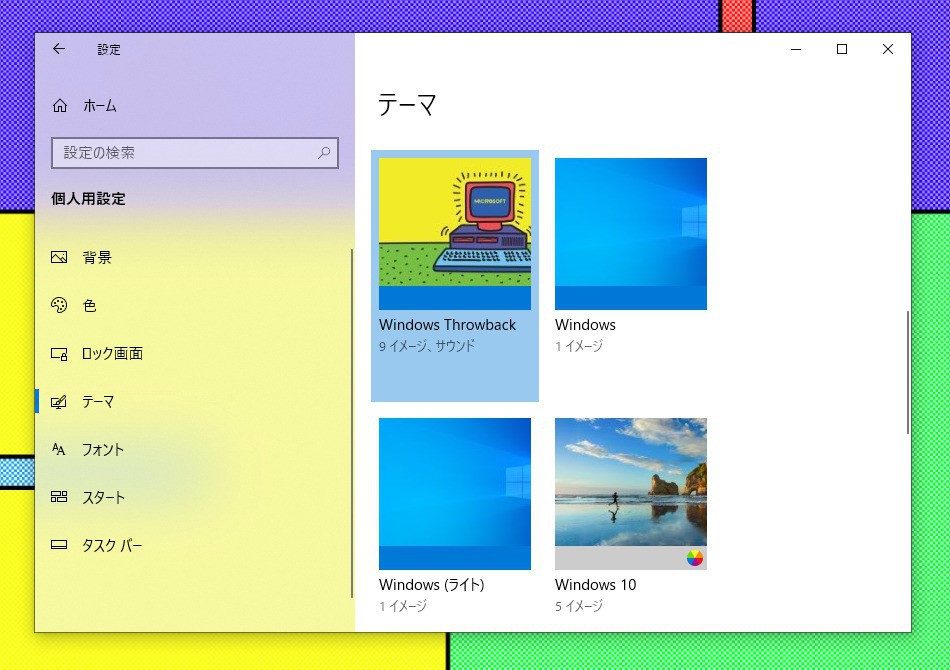Click the search magnifier icon

(x=324, y=153)
